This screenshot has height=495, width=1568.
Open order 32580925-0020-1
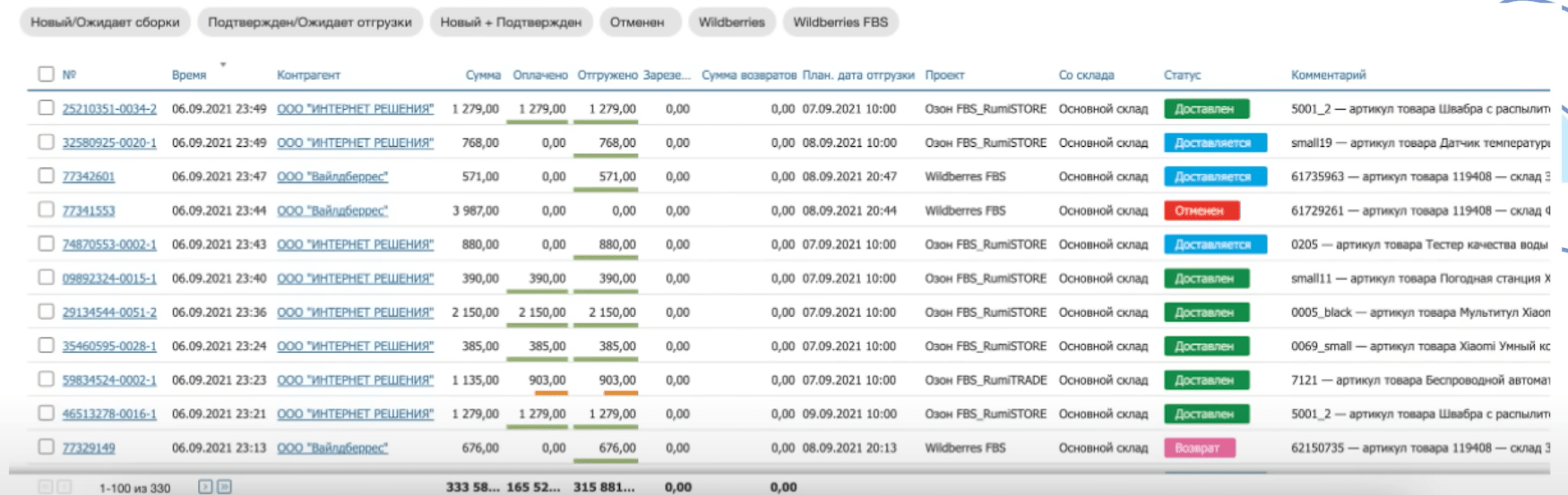point(109,143)
